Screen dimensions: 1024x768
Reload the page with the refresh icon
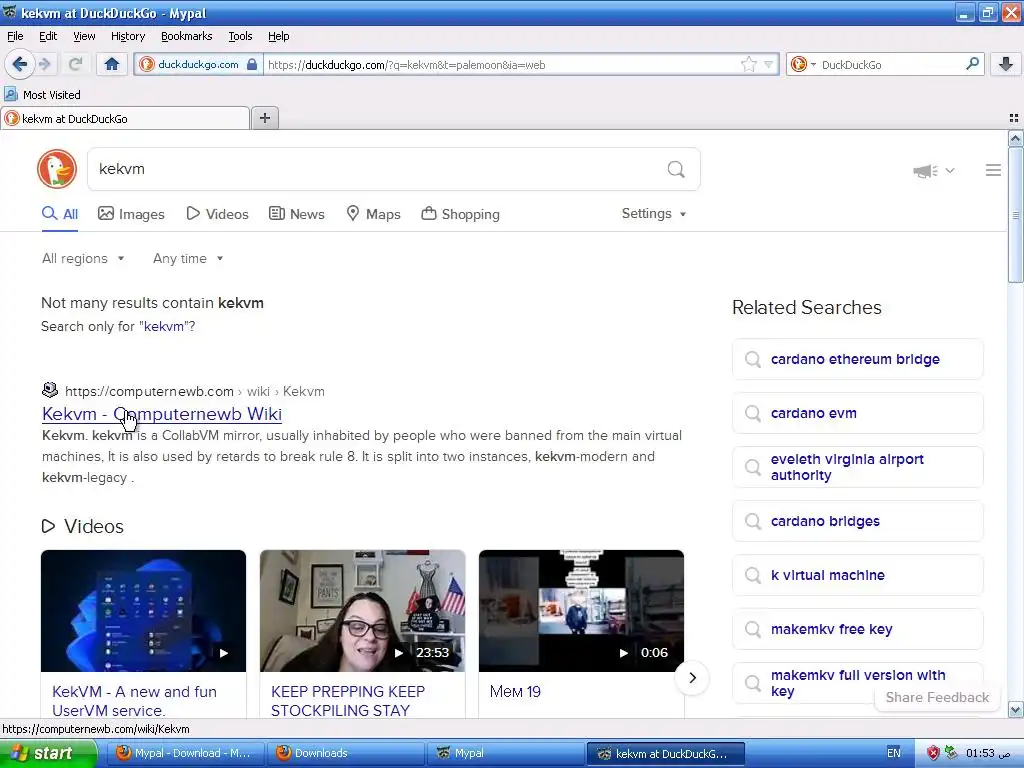pyautogui.click(x=75, y=64)
